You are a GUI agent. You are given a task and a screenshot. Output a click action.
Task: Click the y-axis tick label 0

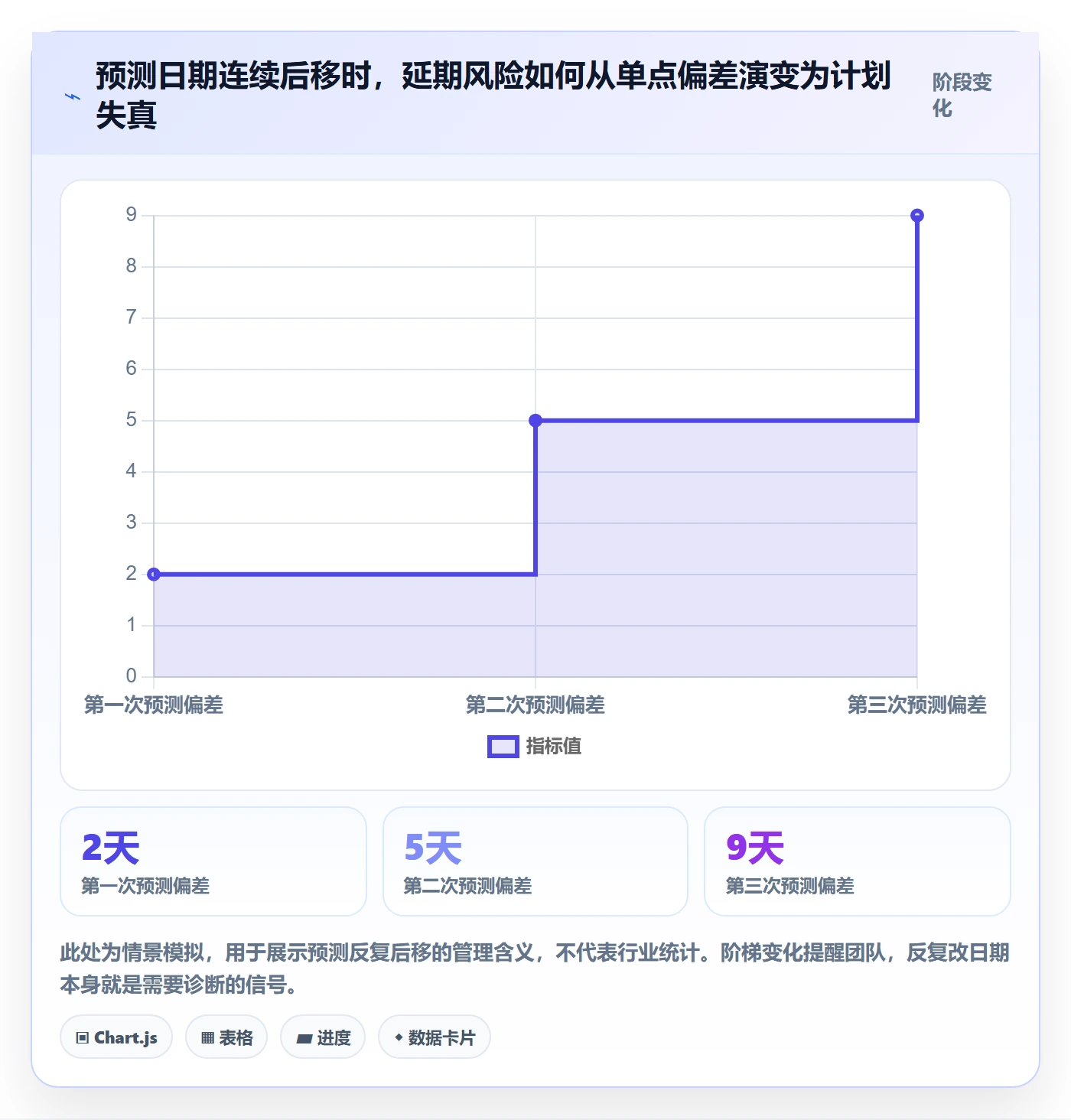tap(132, 676)
